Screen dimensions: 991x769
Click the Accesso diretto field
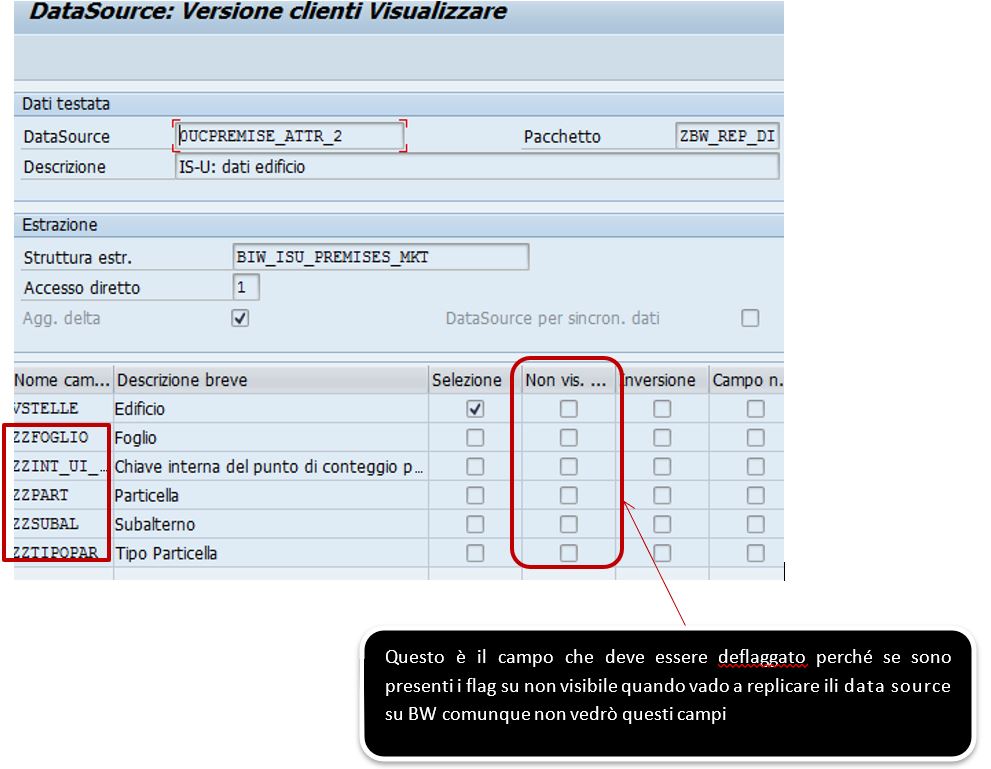point(246,288)
